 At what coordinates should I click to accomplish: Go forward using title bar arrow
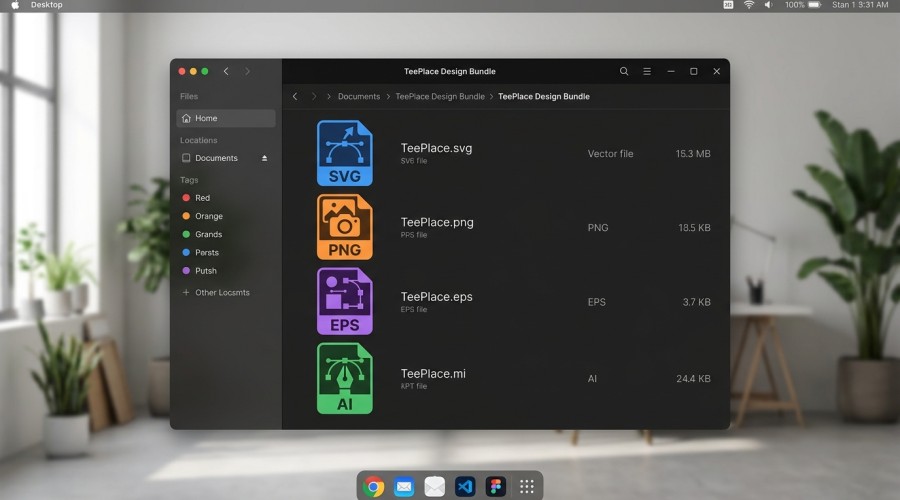click(247, 71)
